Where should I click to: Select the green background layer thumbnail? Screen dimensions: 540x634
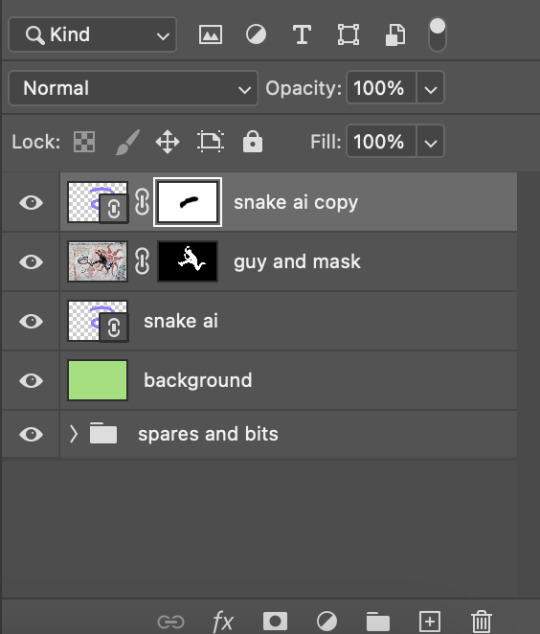pos(97,380)
